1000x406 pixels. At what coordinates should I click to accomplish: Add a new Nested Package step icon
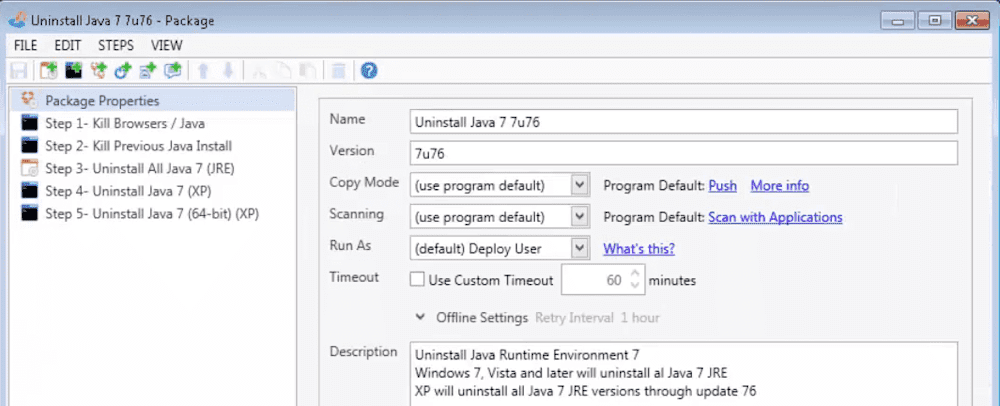pos(98,71)
